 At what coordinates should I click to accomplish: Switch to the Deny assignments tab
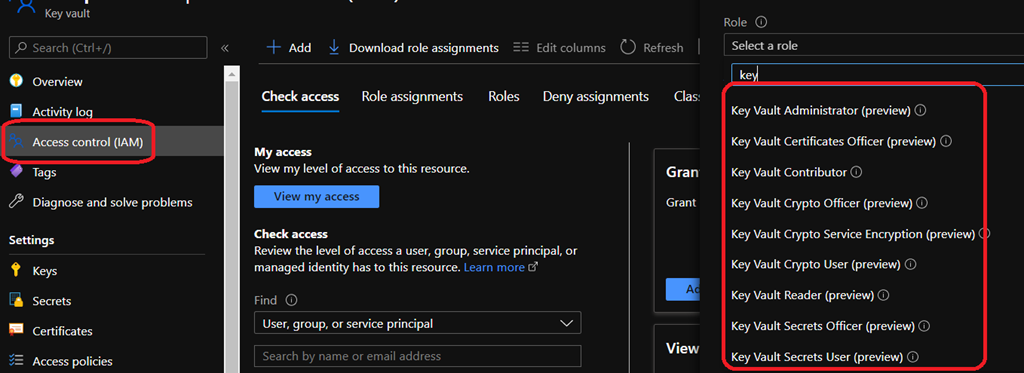[596, 97]
